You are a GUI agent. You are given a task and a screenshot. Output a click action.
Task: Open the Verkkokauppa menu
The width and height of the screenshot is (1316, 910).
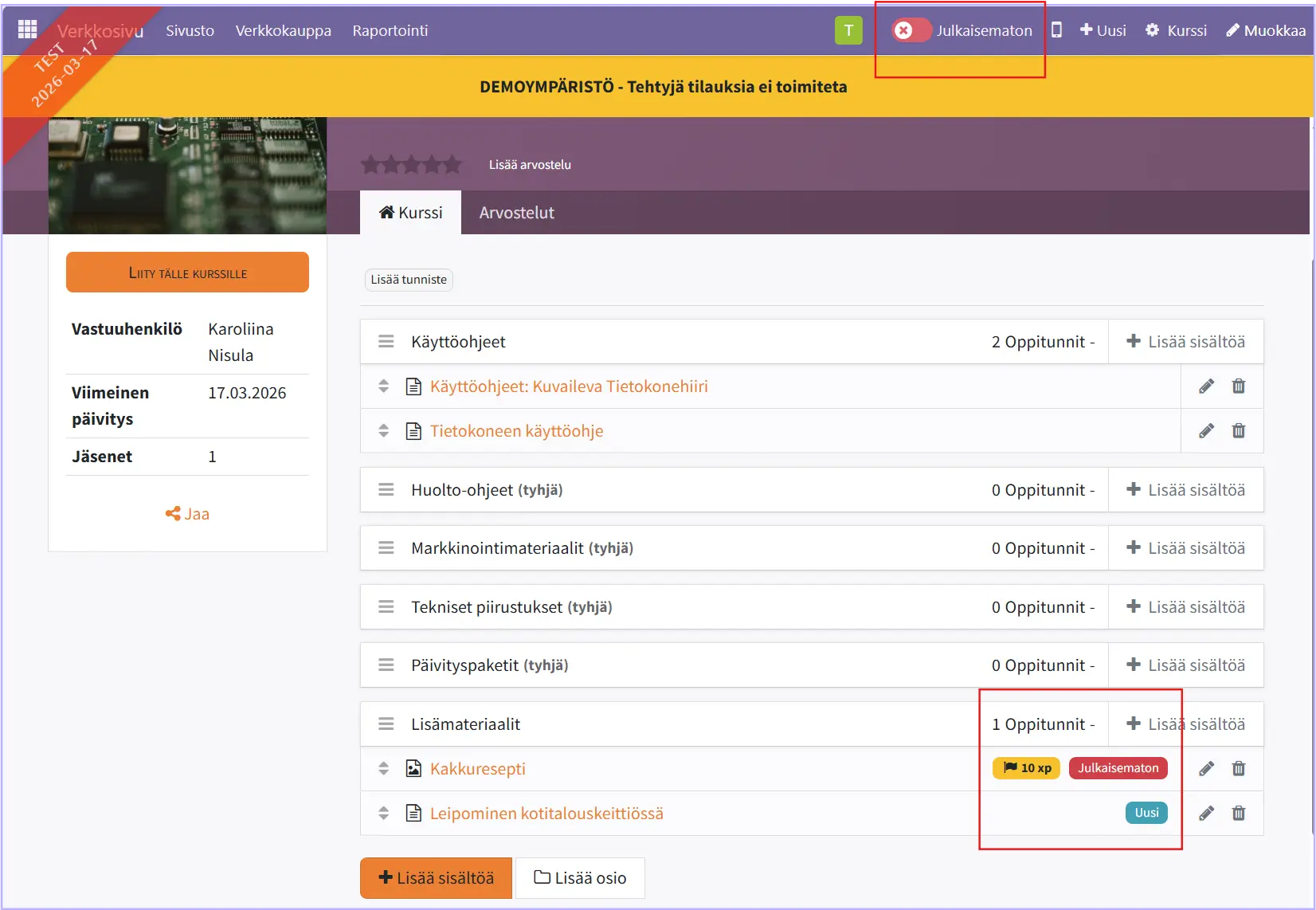283,30
